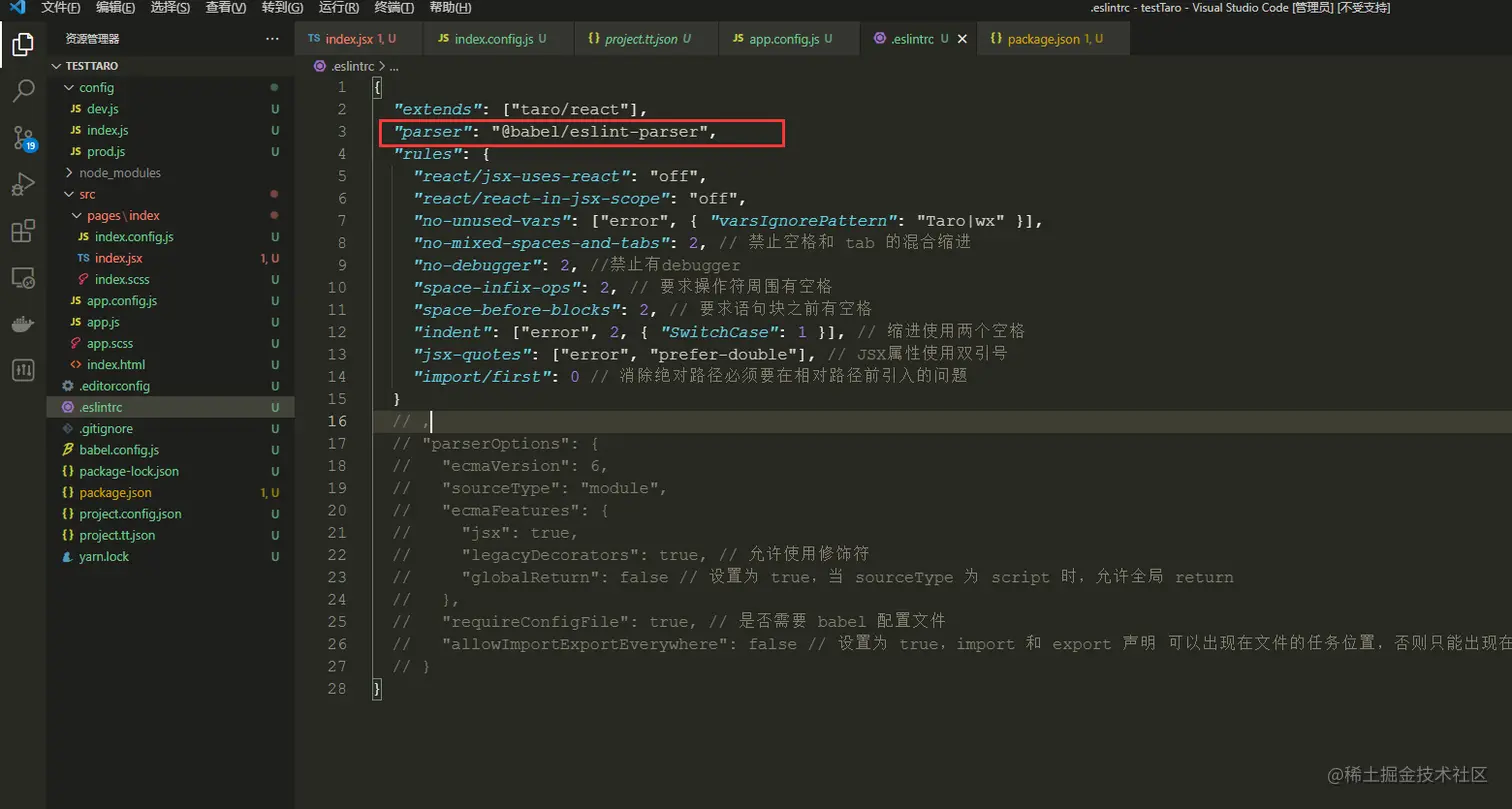Switch to the project.tt.json editor tab
1512x809 pixels.
click(646, 39)
